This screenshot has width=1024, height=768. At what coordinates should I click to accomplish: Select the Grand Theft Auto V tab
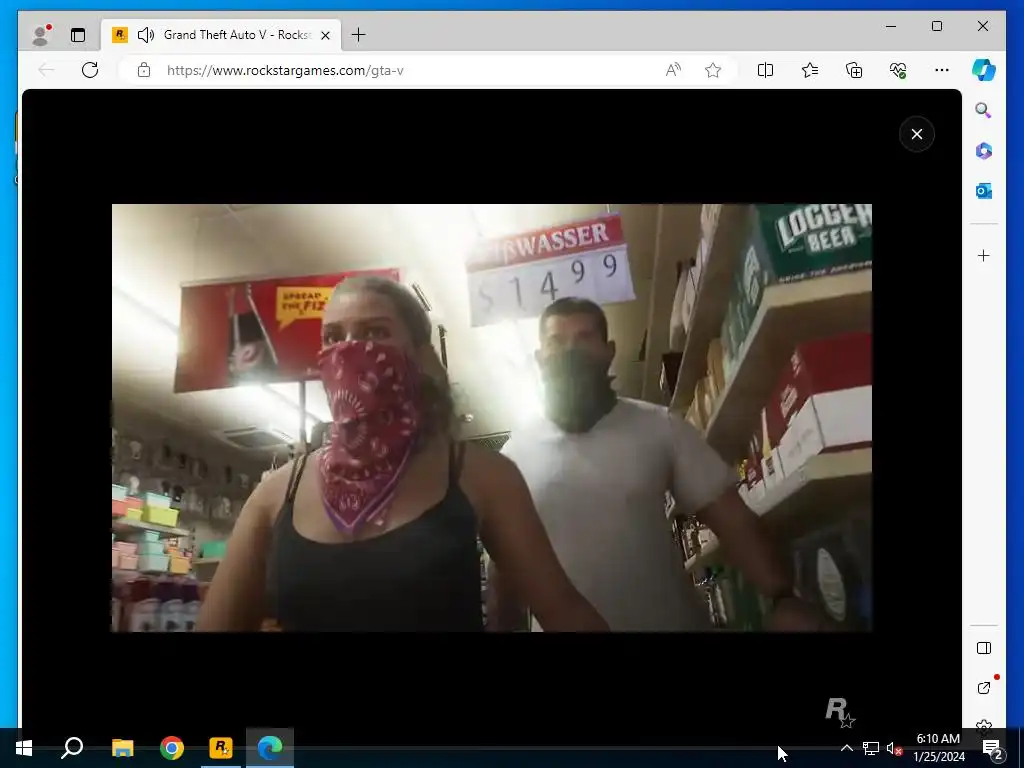coord(221,35)
